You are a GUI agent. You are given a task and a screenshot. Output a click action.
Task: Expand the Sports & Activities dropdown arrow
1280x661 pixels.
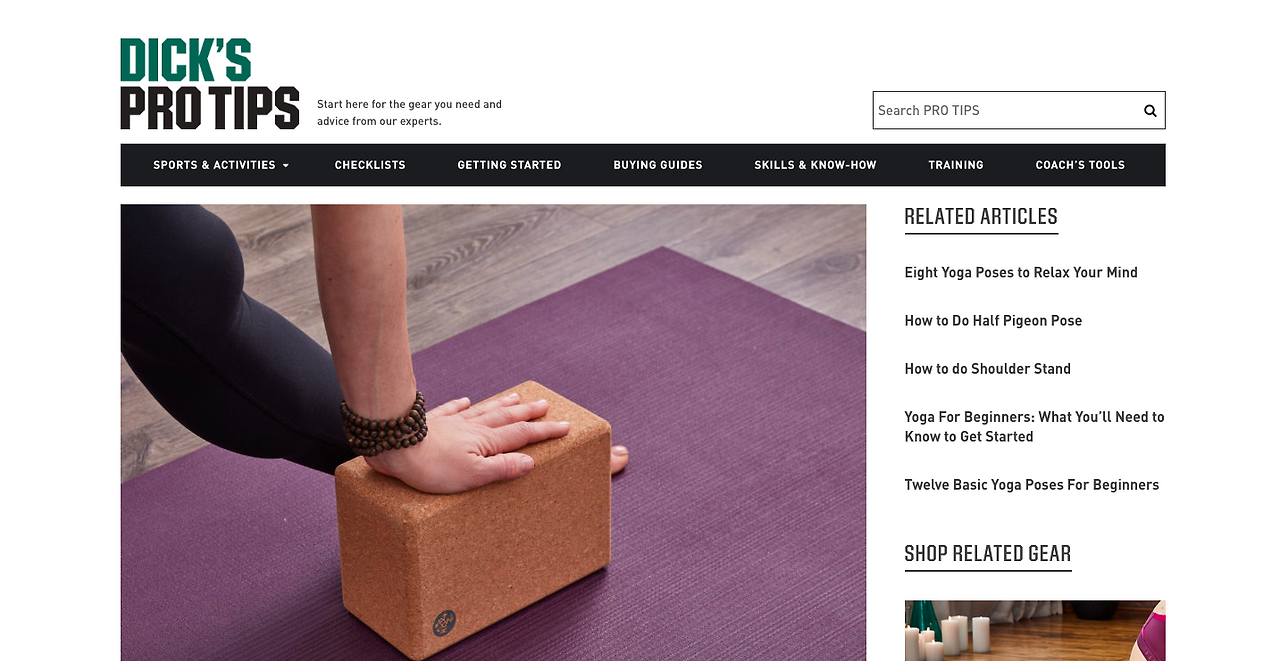(286, 165)
